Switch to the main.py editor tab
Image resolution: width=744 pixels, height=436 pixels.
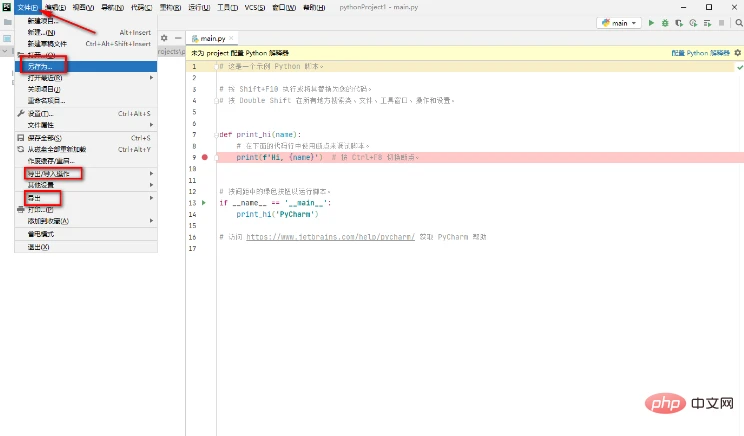tap(207, 38)
